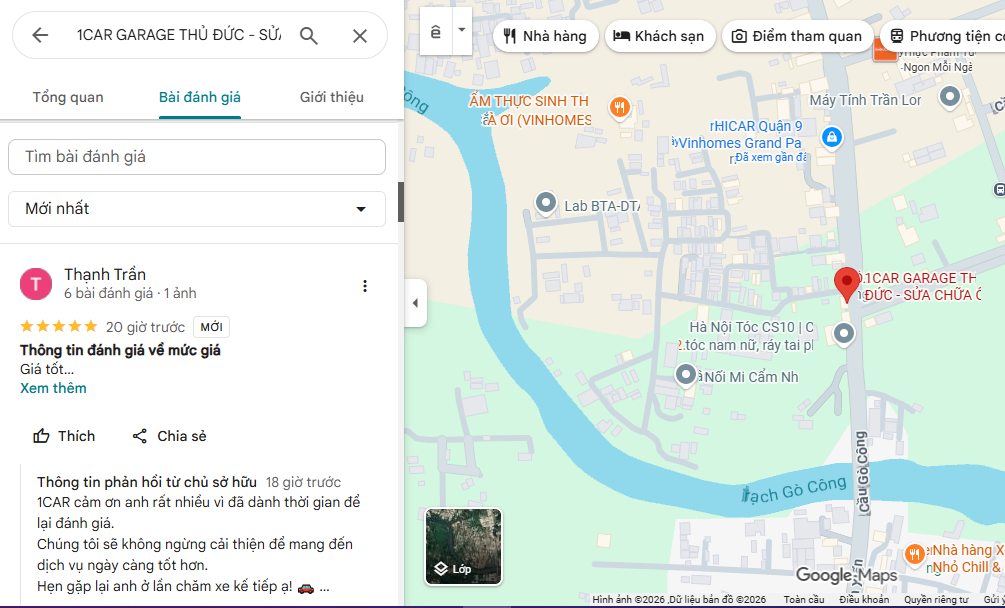Like the review with Thích
1005x608 pixels.
pyautogui.click(x=63, y=436)
